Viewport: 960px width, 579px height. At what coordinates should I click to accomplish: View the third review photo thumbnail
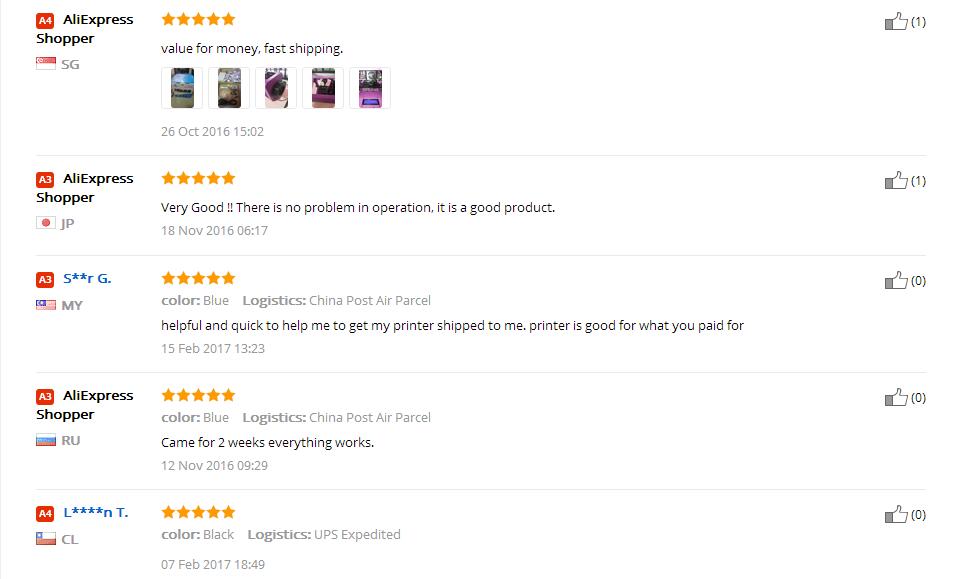(276, 88)
